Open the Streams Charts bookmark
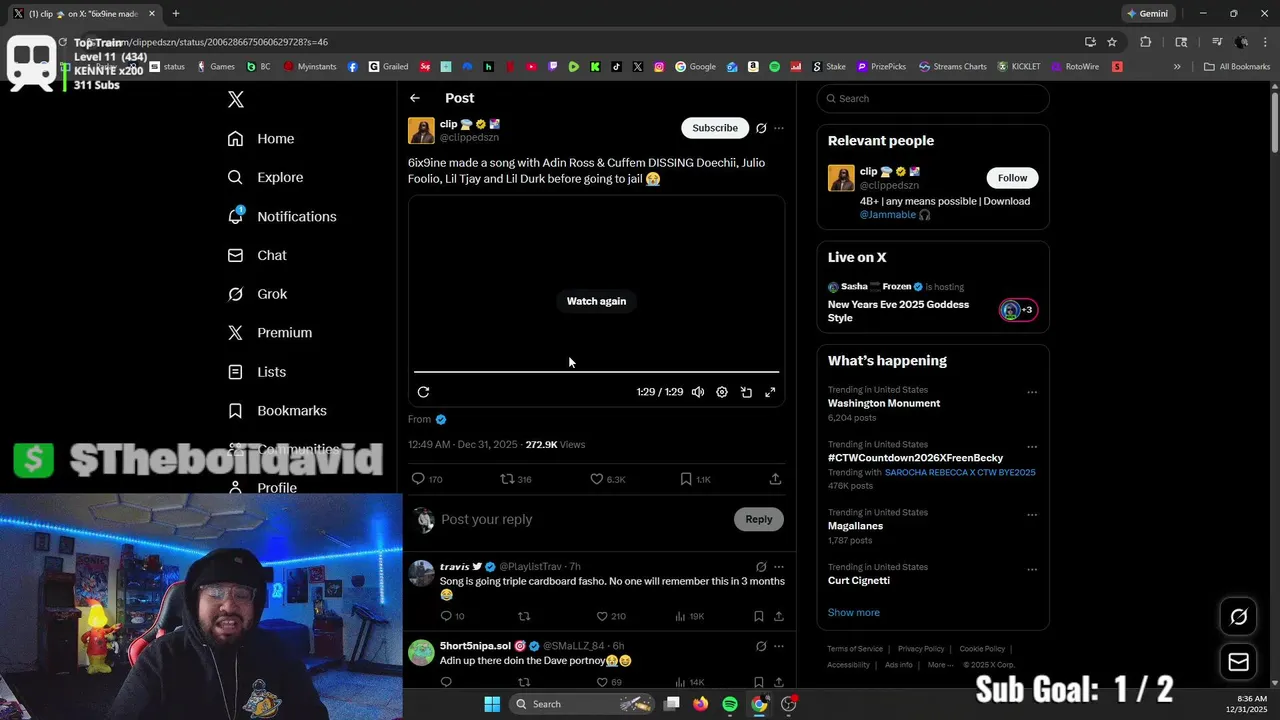Screen dimensions: 1280x720 point(952,67)
